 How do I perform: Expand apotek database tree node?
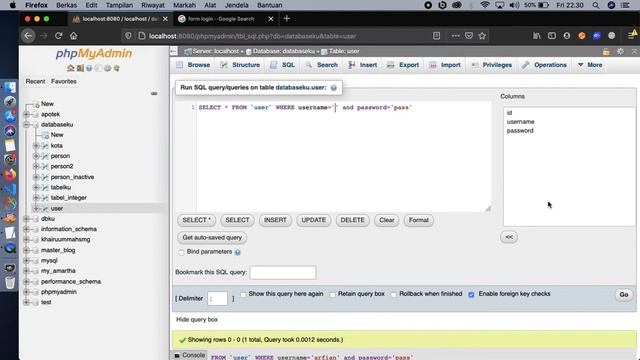point(27,114)
